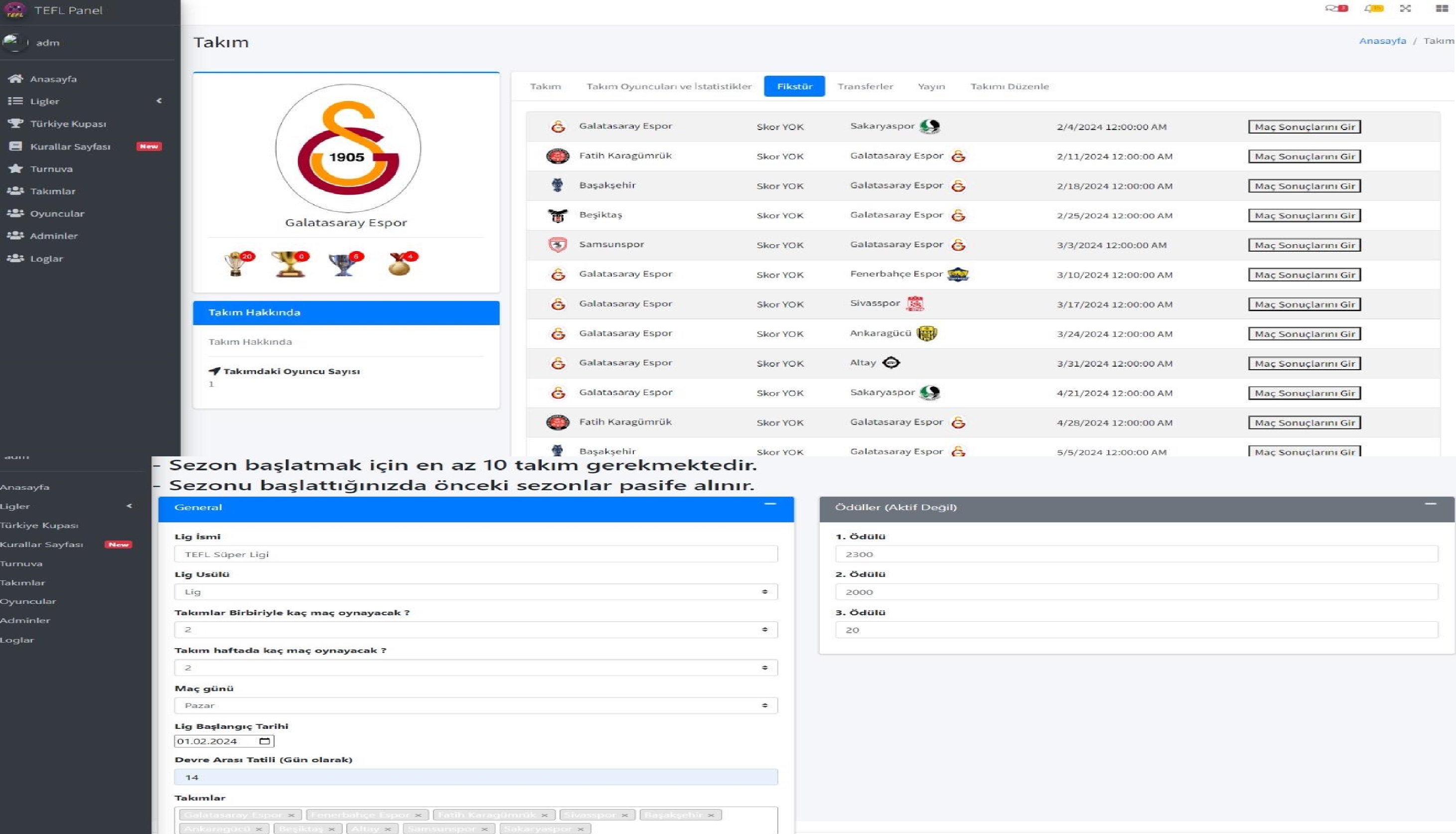Open notifications bell with yellow badge 35
This screenshot has height=834, width=1456.
point(1373,8)
